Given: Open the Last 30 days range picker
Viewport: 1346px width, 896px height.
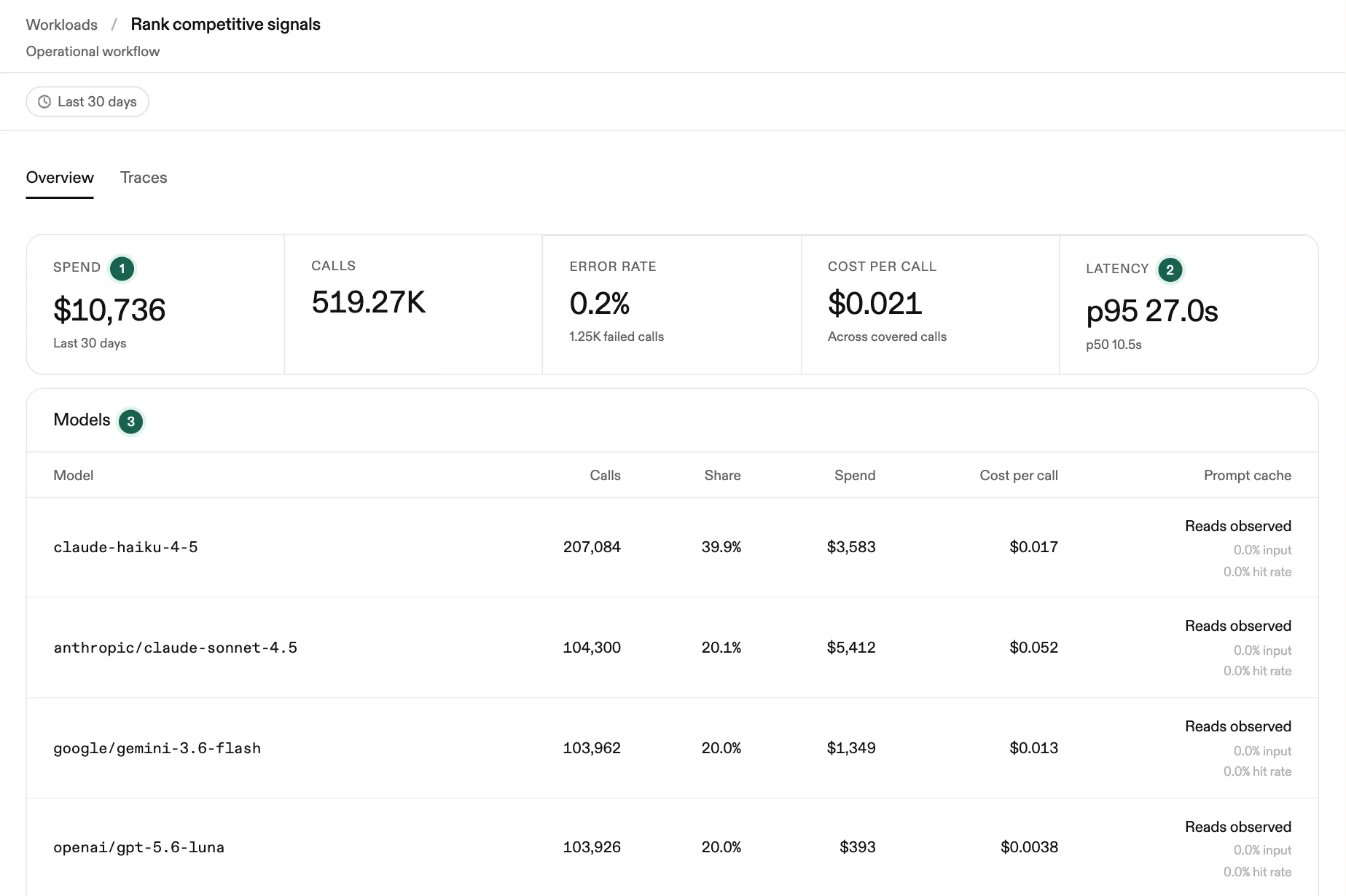Looking at the screenshot, I should [x=87, y=102].
